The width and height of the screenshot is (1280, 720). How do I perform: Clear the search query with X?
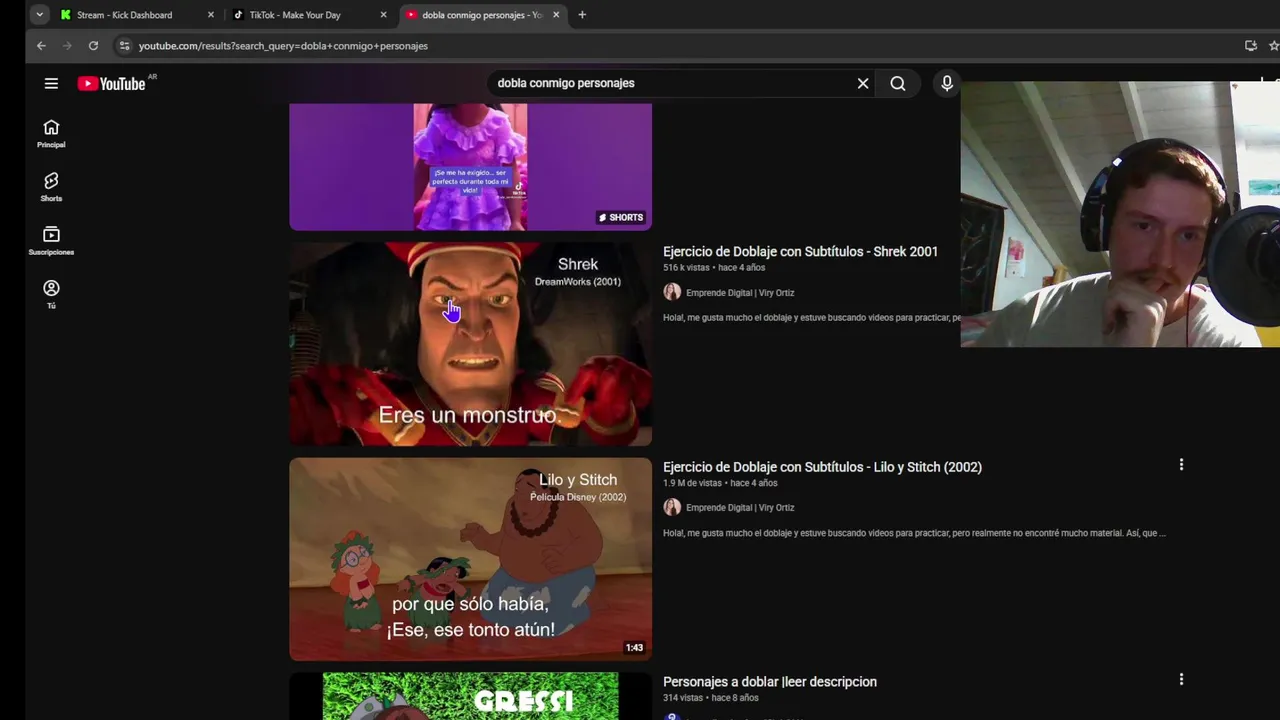coord(863,84)
